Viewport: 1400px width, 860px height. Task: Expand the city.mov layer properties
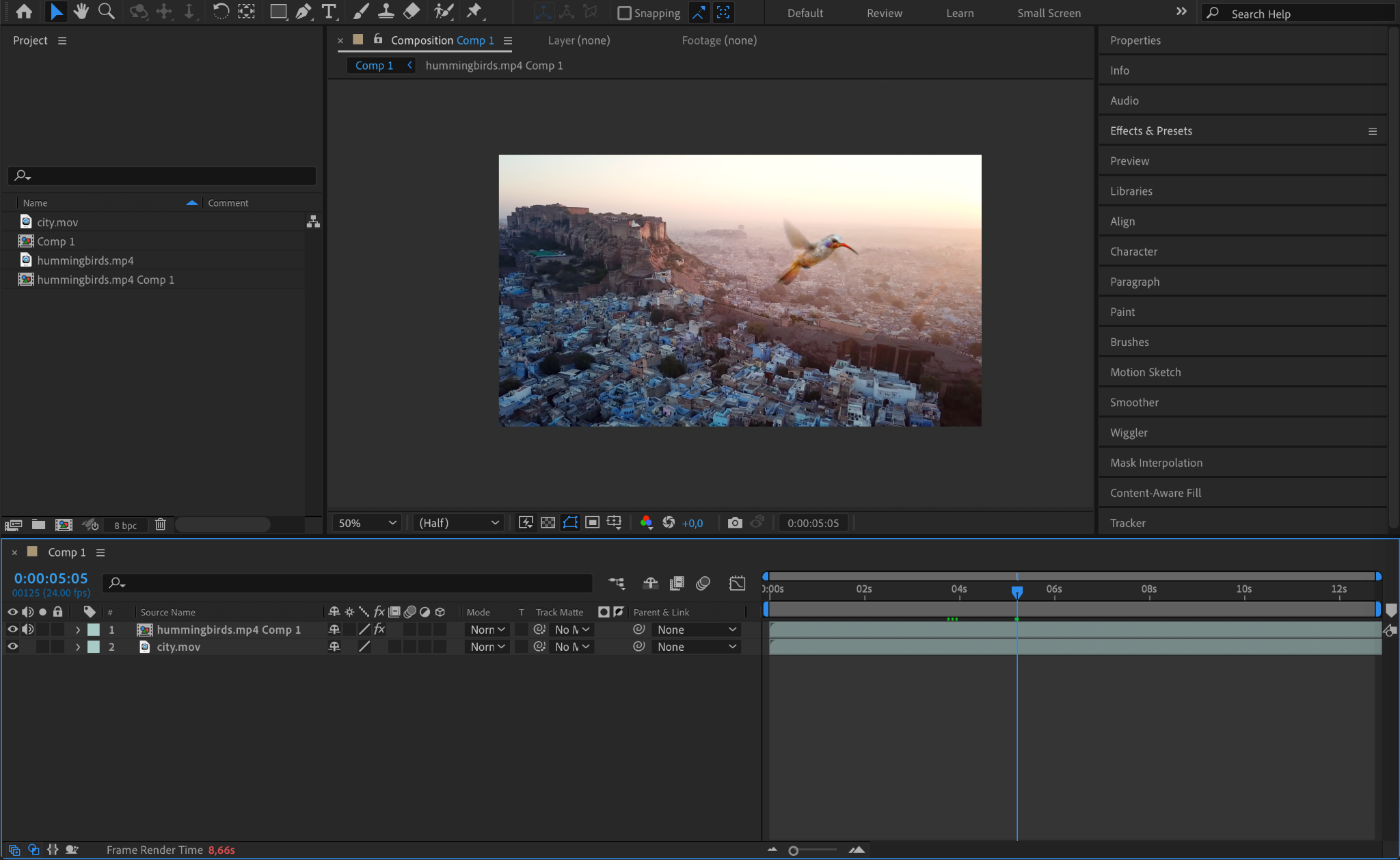pos(78,647)
